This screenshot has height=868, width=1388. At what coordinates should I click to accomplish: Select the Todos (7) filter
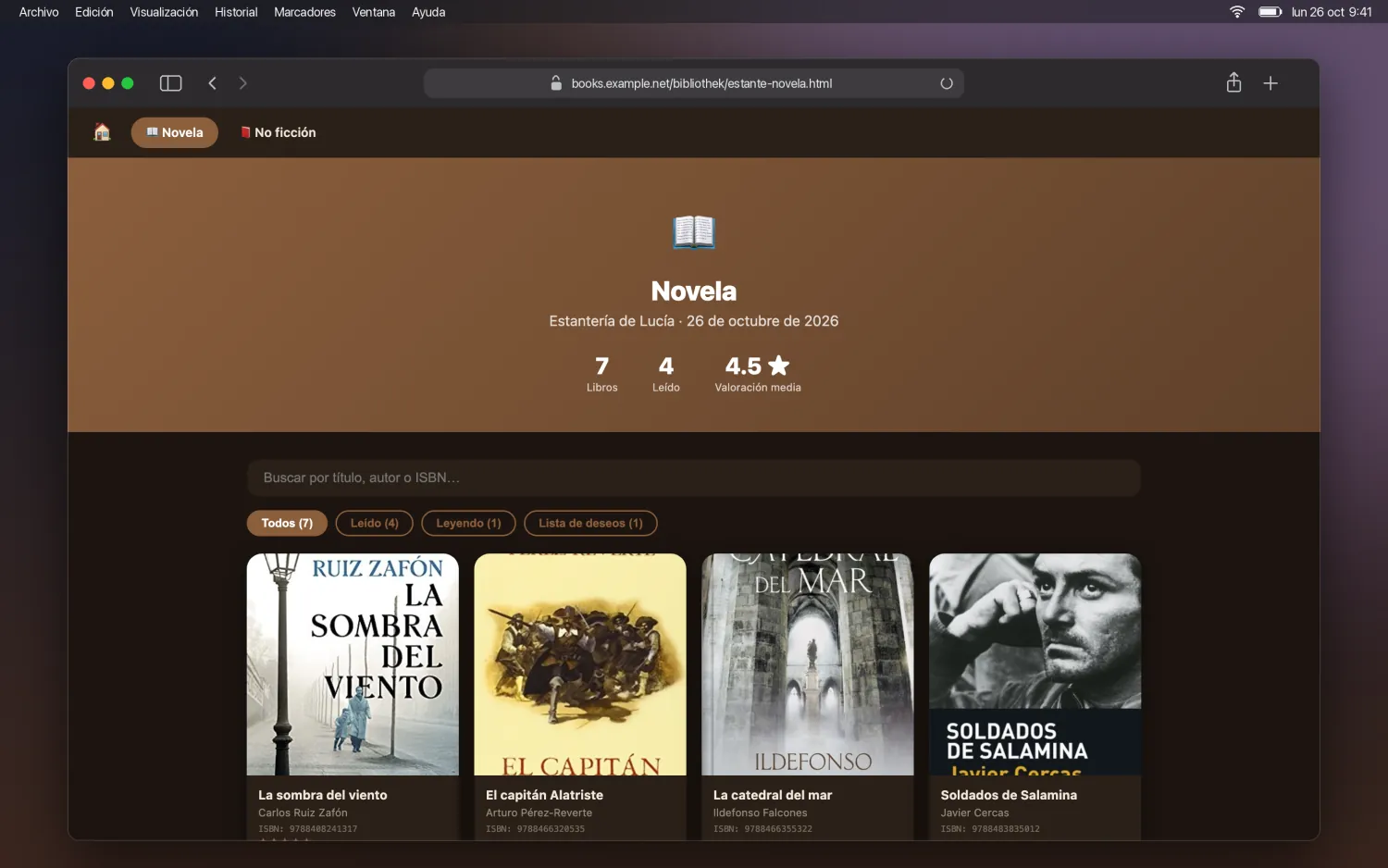pyautogui.click(x=287, y=523)
